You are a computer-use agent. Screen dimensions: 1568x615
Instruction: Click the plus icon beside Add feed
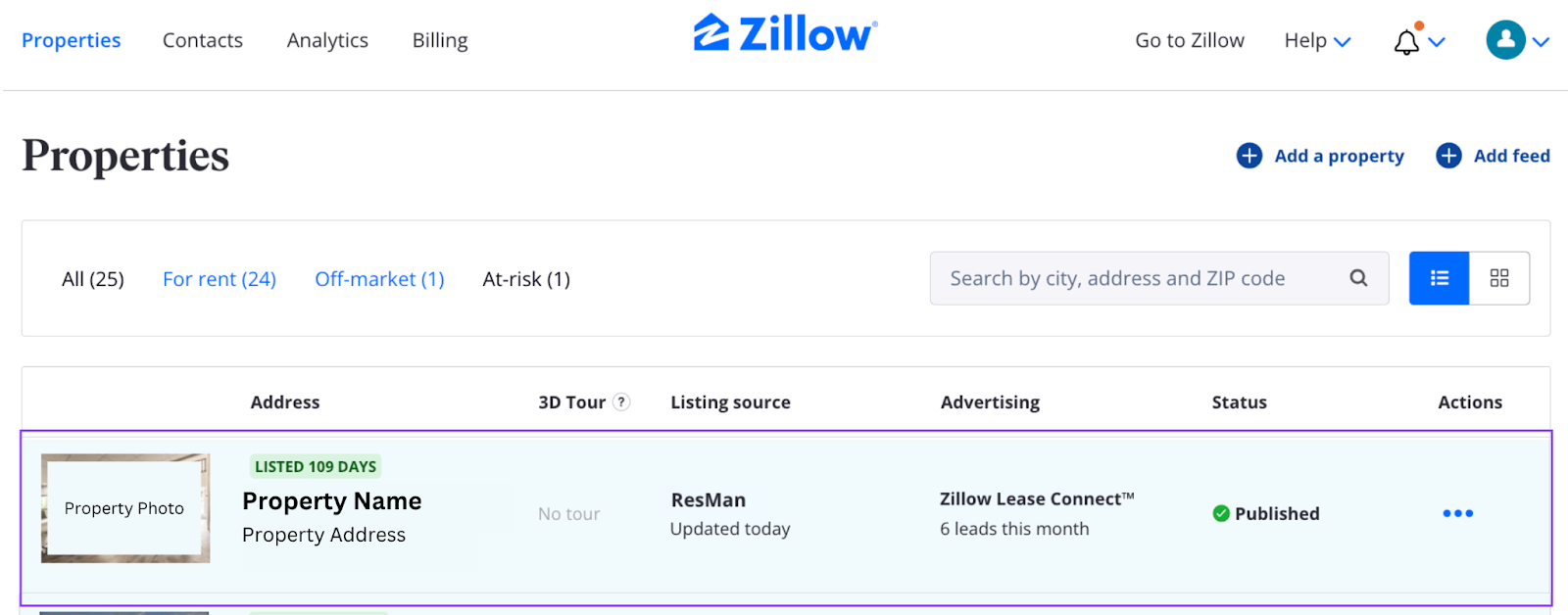tap(1448, 156)
